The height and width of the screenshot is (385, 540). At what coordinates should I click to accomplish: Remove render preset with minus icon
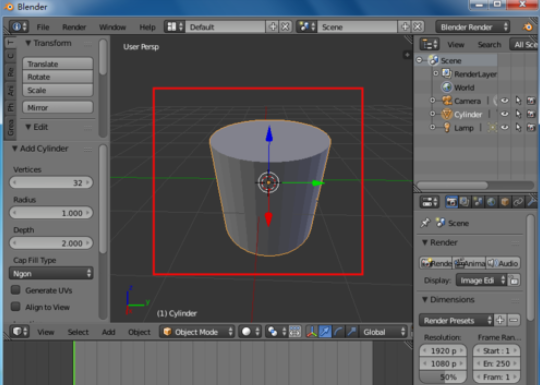coord(513,320)
